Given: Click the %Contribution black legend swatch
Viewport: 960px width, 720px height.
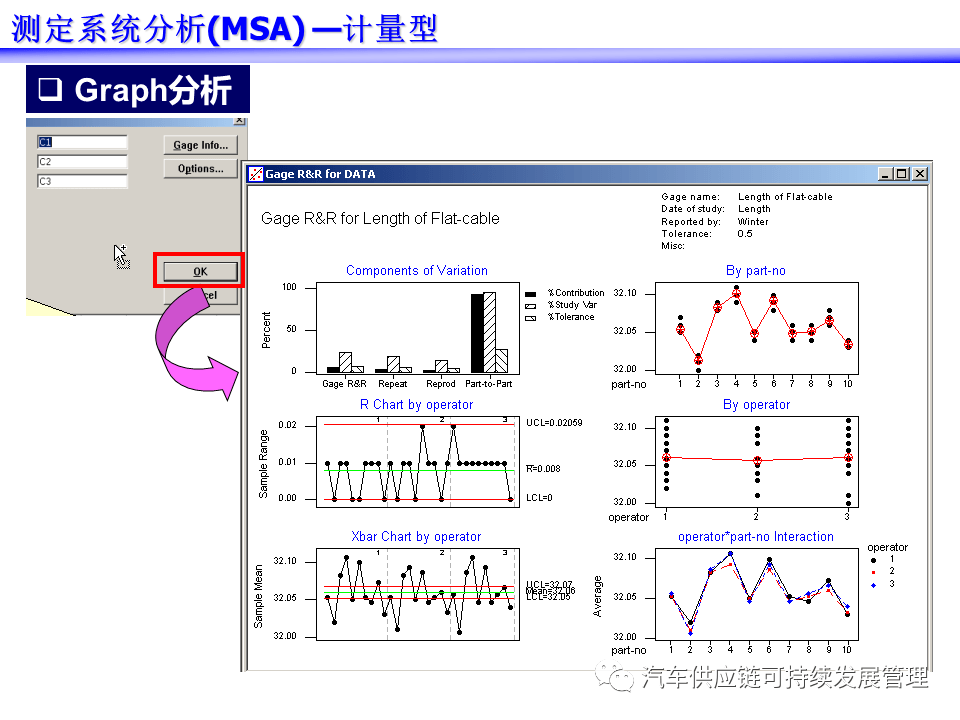Looking at the screenshot, I should click(530, 294).
